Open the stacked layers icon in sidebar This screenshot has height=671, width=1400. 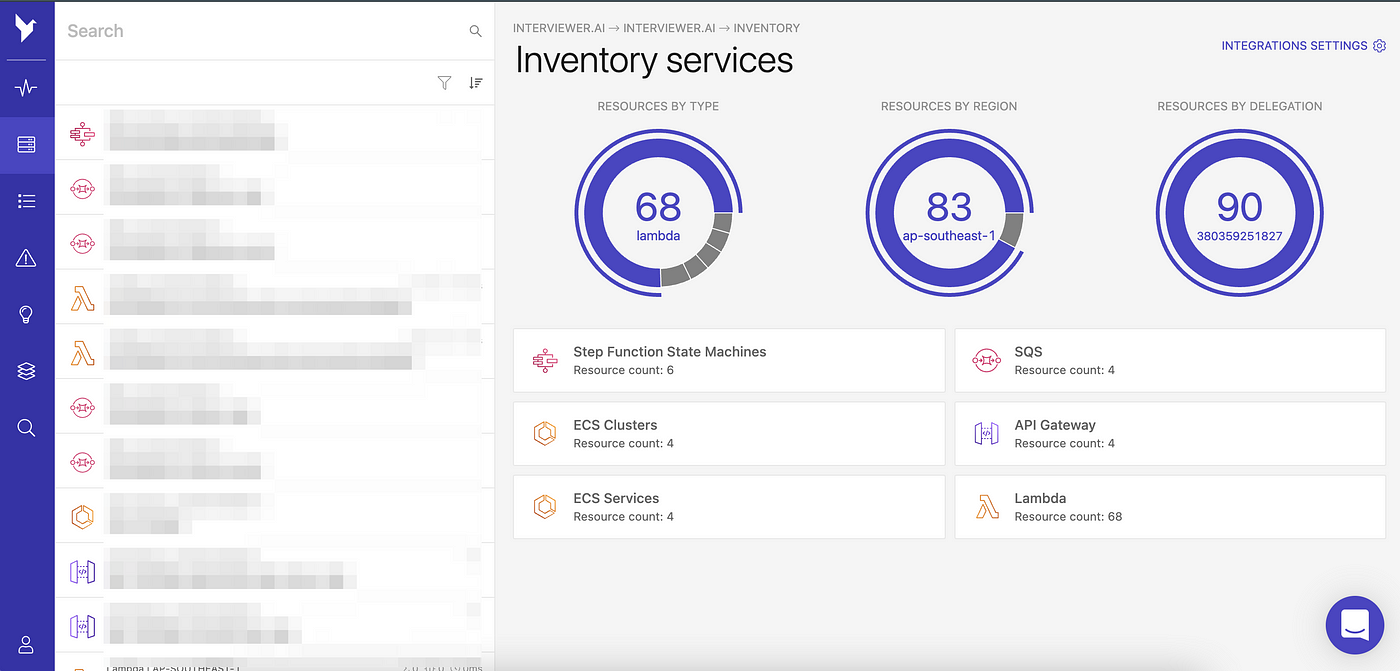click(x=26, y=371)
